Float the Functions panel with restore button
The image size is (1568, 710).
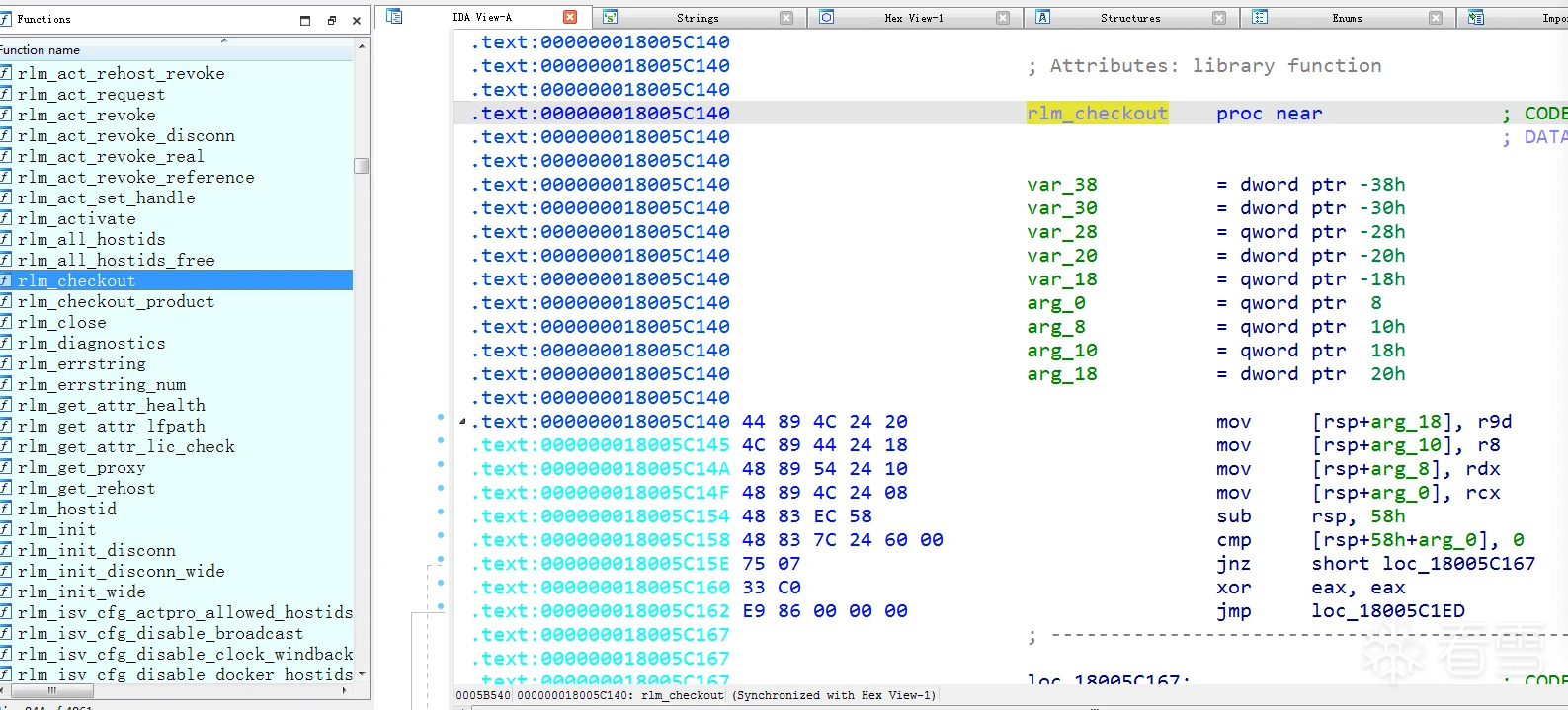(x=331, y=20)
